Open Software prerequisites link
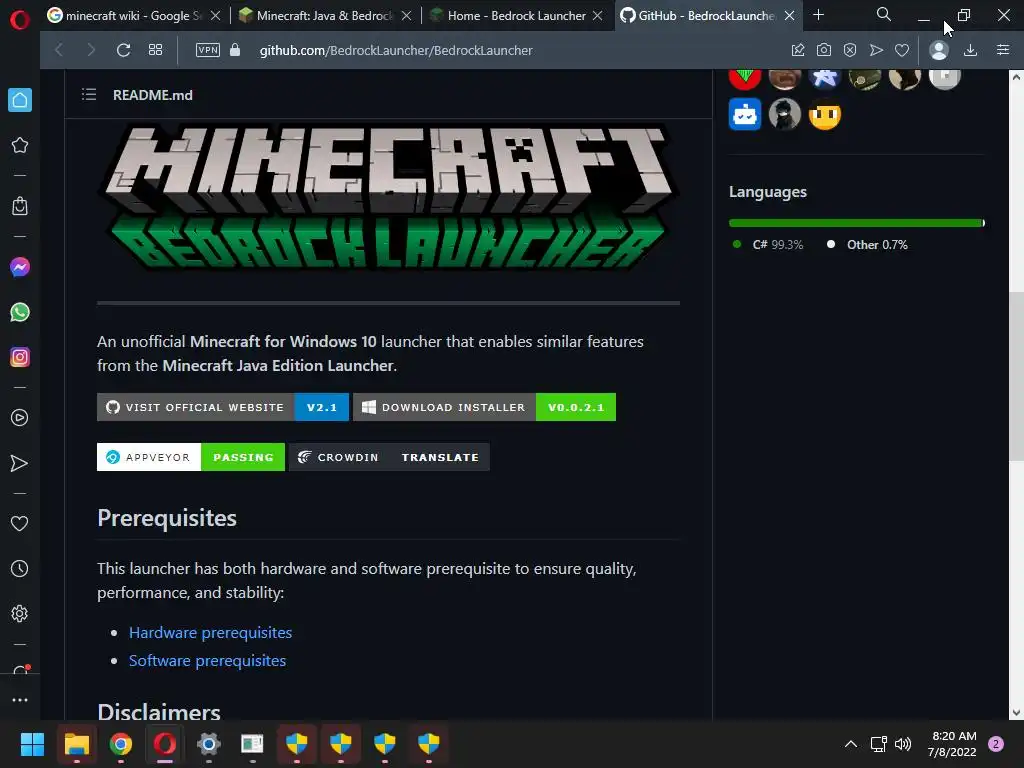Image resolution: width=1024 pixels, height=768 pixels. coord(207,660)
